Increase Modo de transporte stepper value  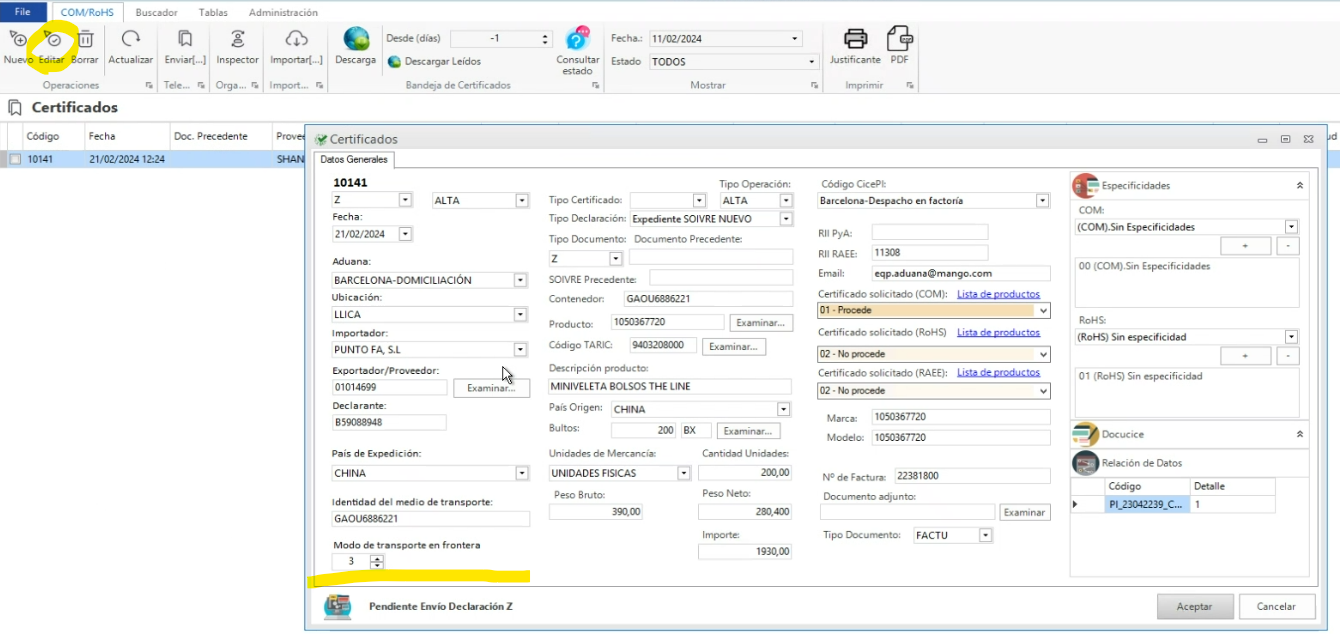coord(376,558)
